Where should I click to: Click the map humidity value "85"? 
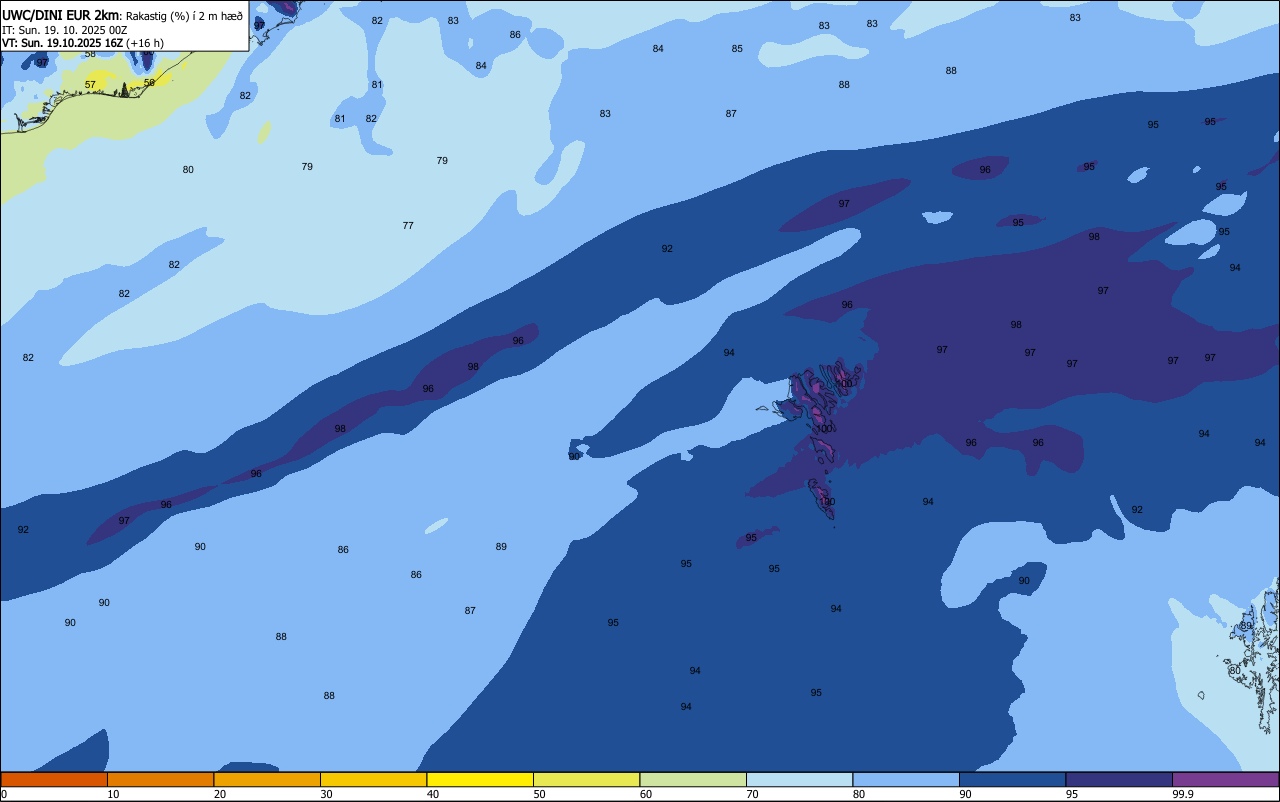pos(737,49)
